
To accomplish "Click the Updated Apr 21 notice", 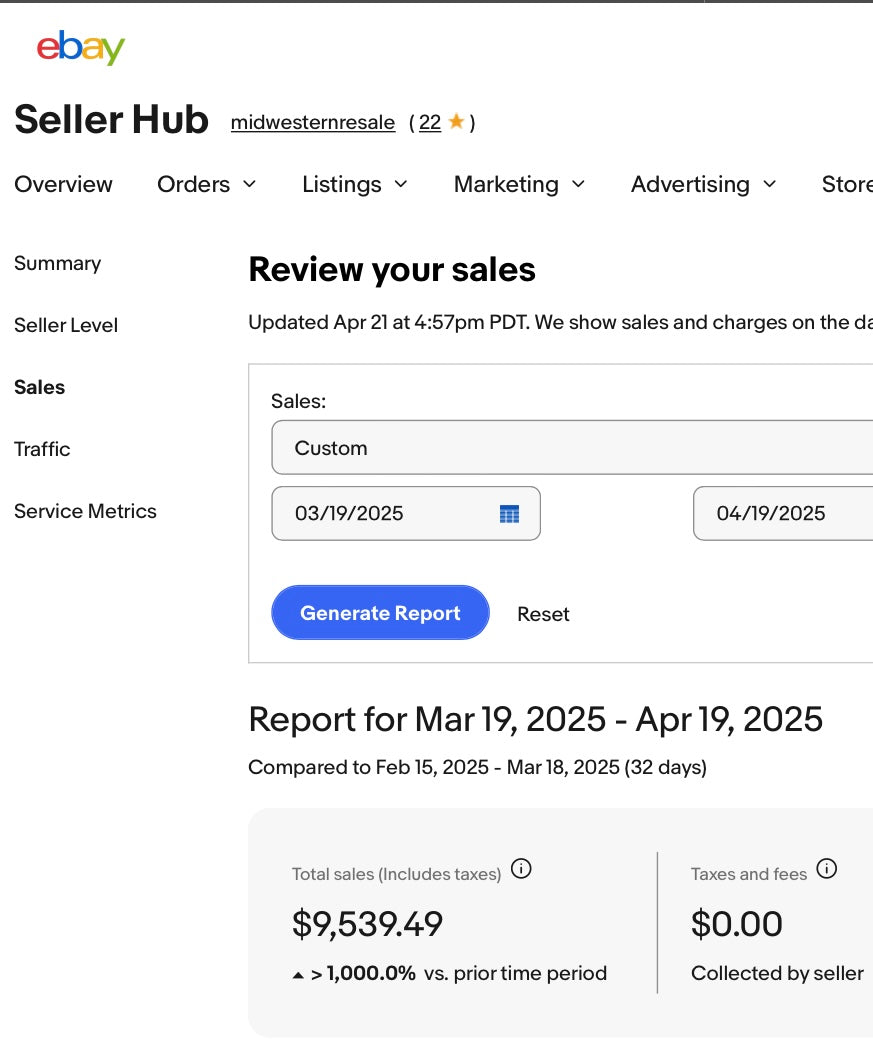I will 561,322.
